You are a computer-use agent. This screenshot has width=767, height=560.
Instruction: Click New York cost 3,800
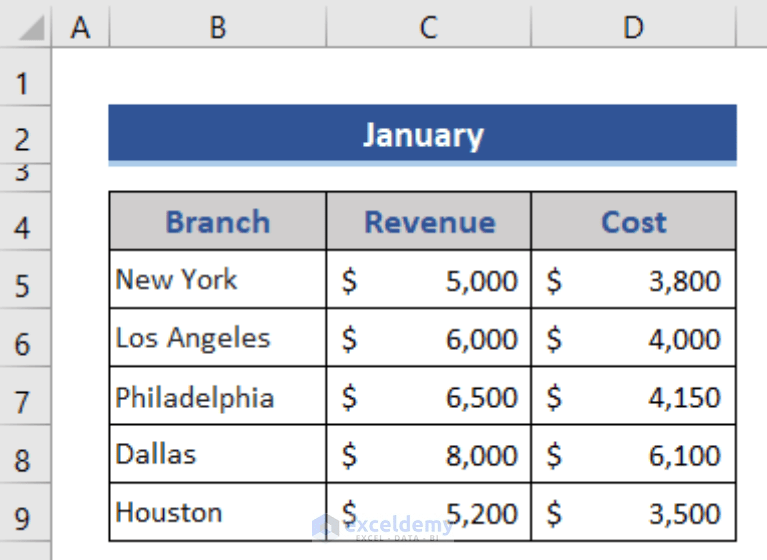(633, 279)
